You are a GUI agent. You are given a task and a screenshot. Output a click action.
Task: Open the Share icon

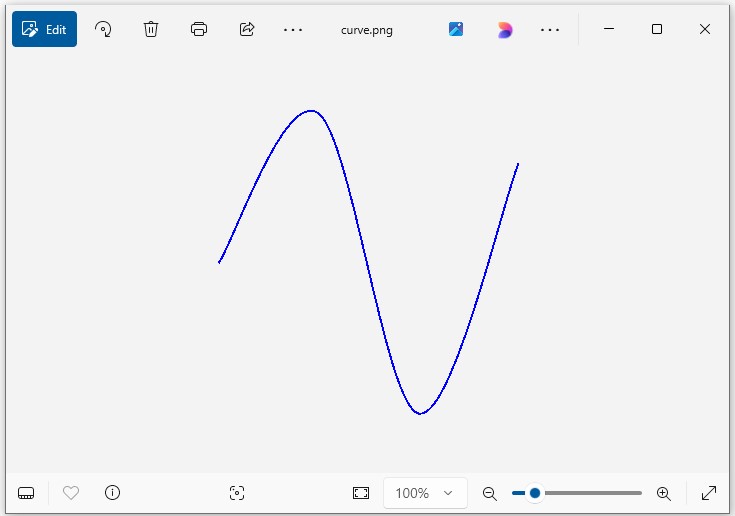click(247, 29)
